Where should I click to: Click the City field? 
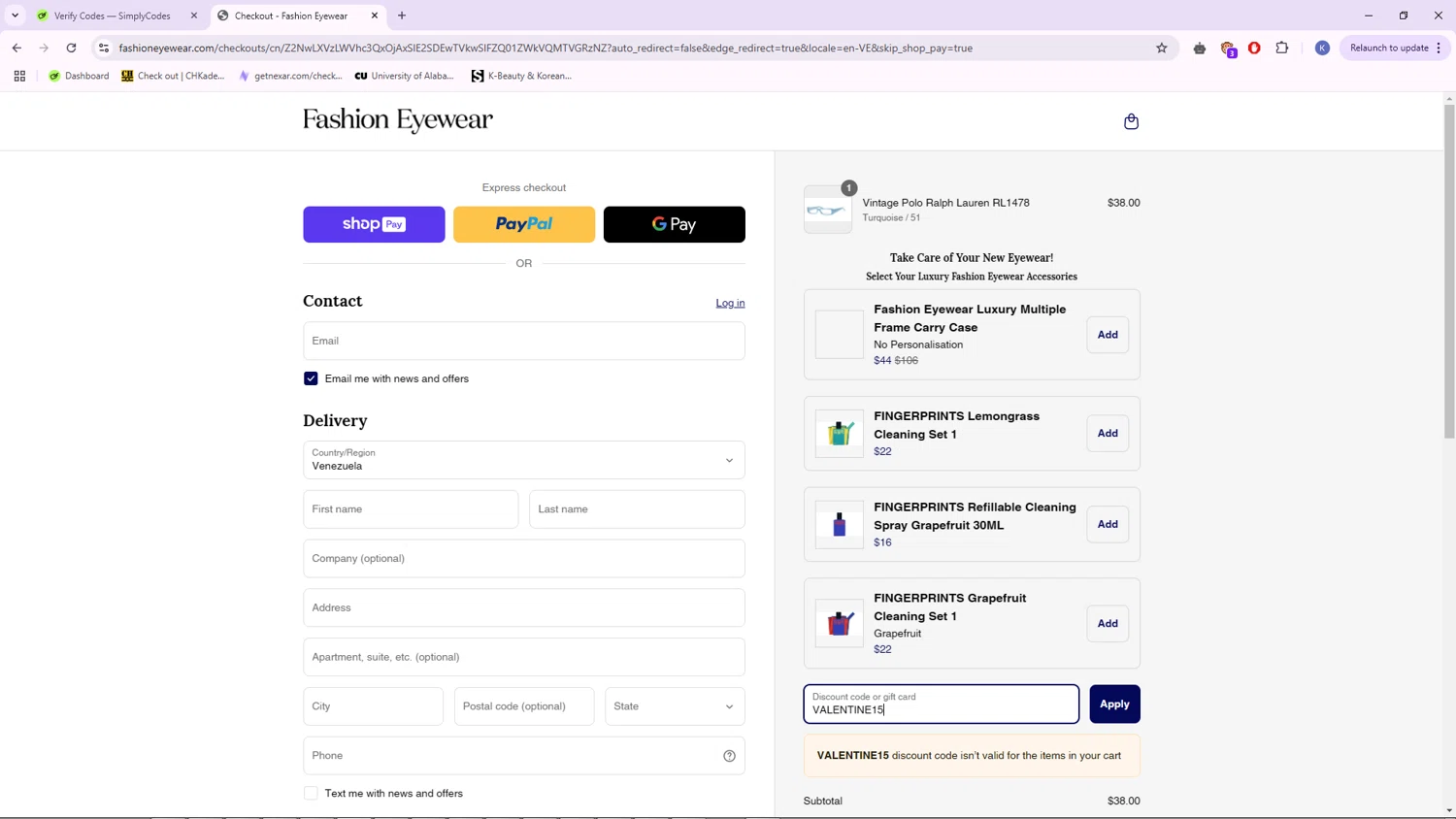[x=373, y=706]
